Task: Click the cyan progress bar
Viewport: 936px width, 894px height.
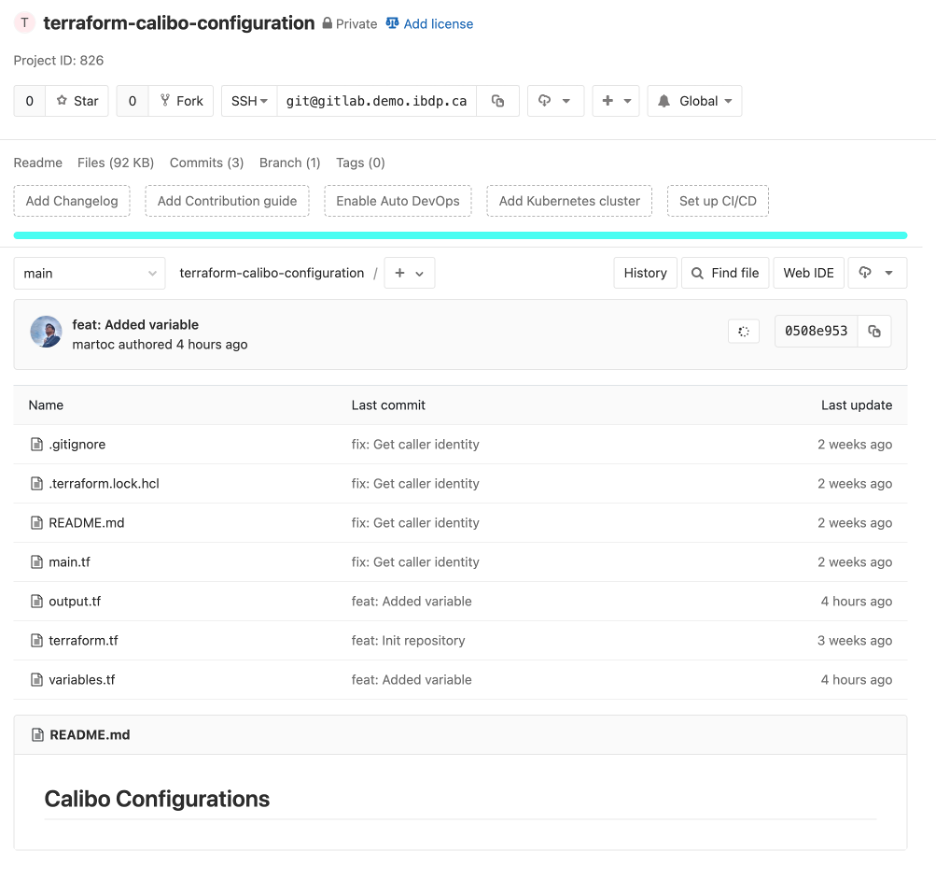Action: tap(460, 236)
